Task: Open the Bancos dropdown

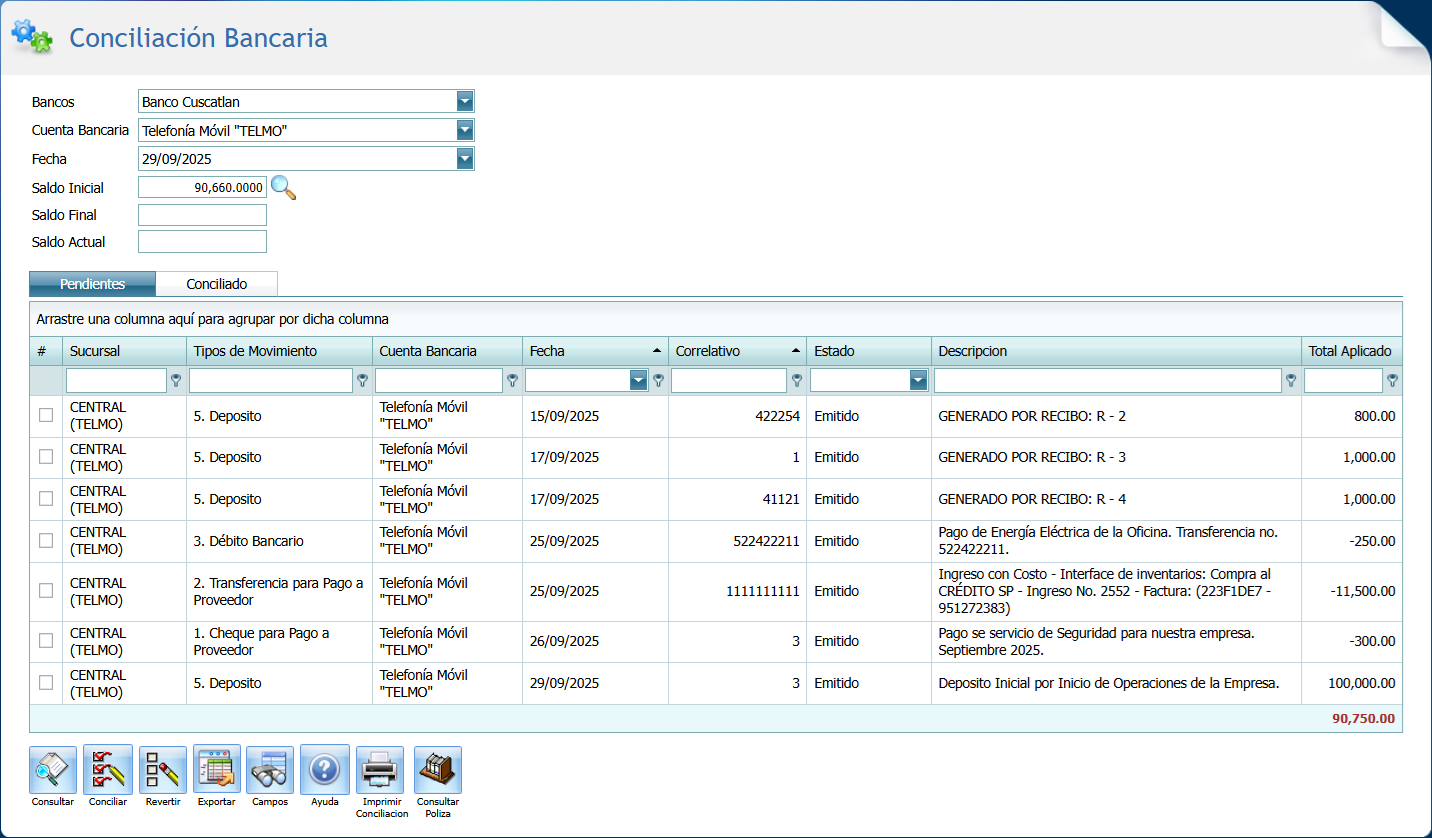Action: [464, 101]
